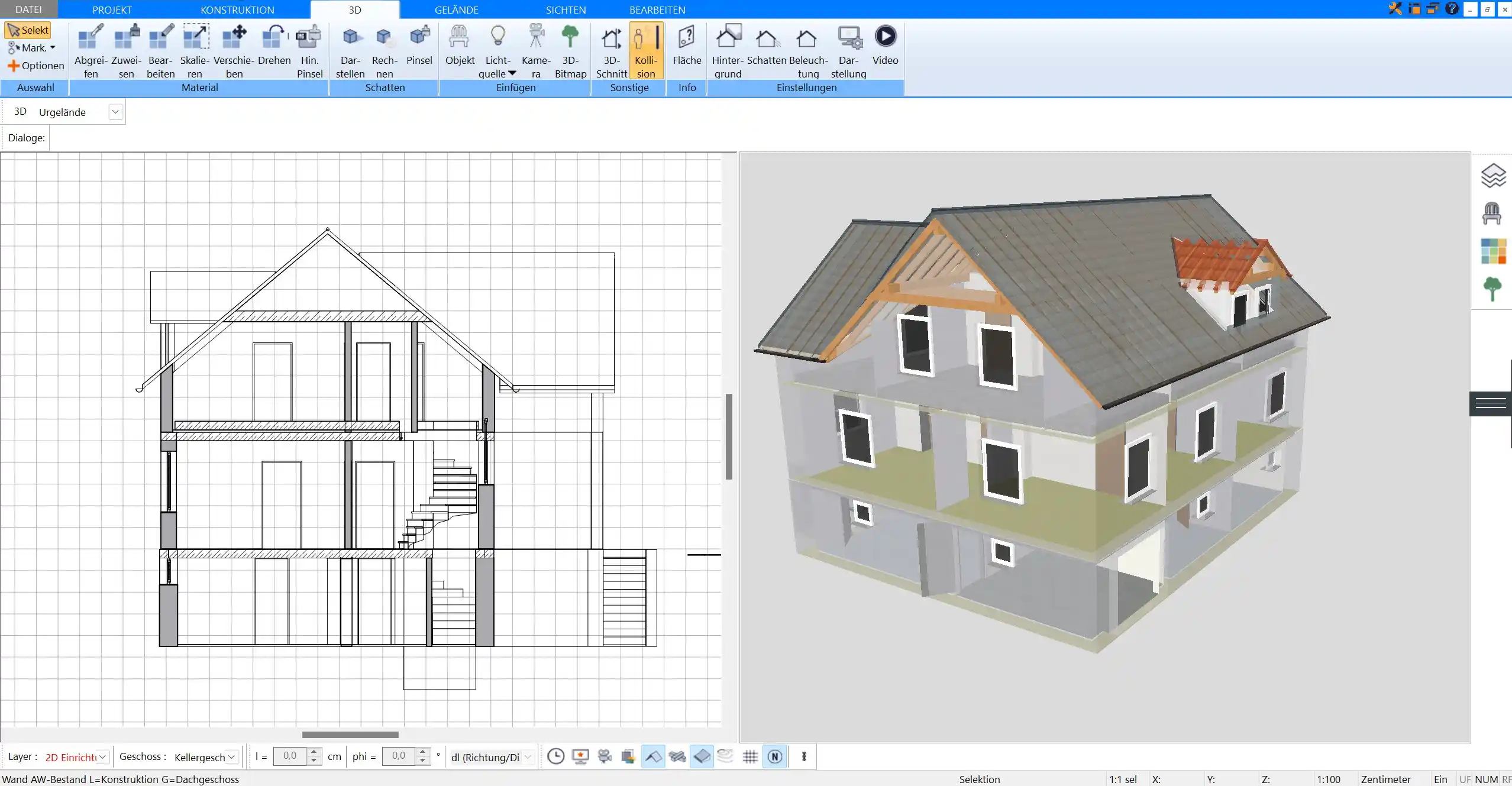Activate the Verschieben material tool
The width and height of the screenshot is (1512, 786).
pyautogui.click(x=234, y=51)
